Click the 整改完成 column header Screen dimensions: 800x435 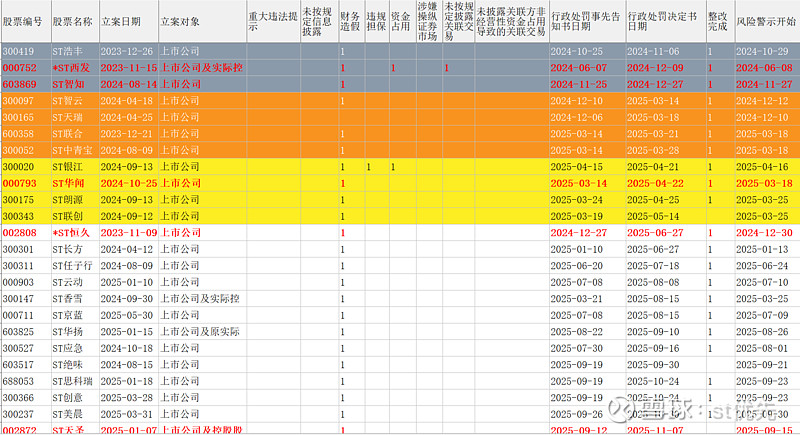pyautogui.click(x=718, y=21)
